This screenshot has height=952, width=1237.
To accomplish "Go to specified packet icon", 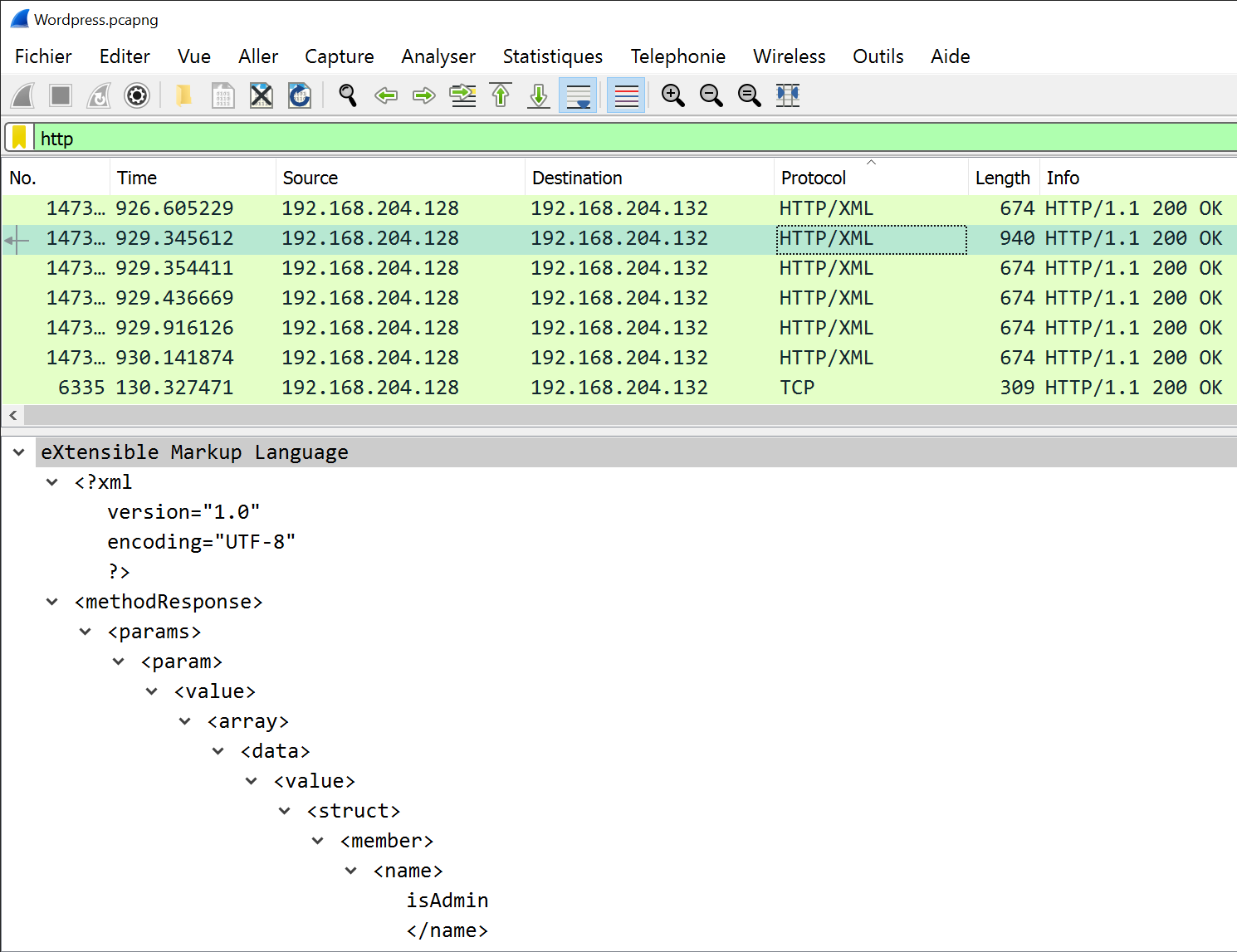I will (x=462, y=95).
